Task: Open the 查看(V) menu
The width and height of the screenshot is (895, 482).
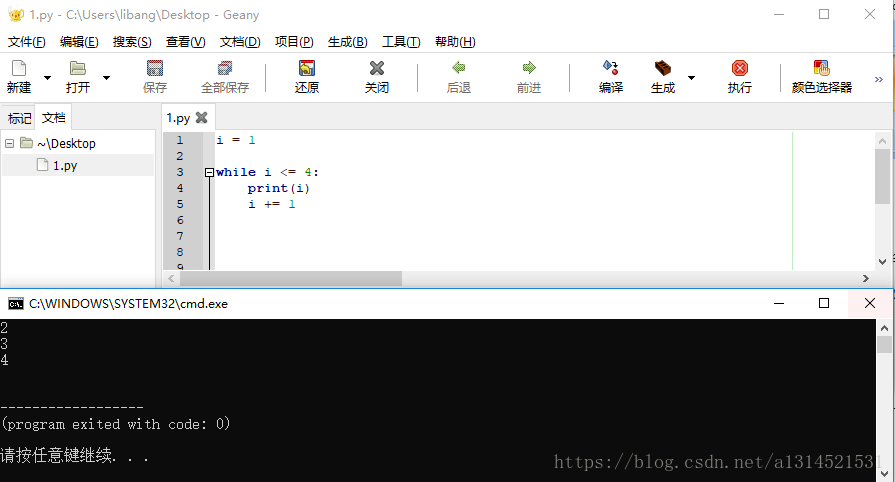Action: click(x=186, y=42)
